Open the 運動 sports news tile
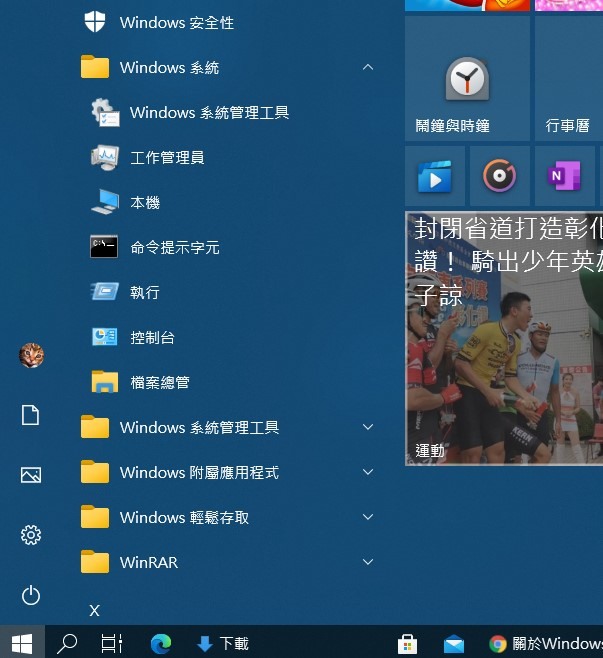This screenshot has width=603, height=658. click(504, 338)
